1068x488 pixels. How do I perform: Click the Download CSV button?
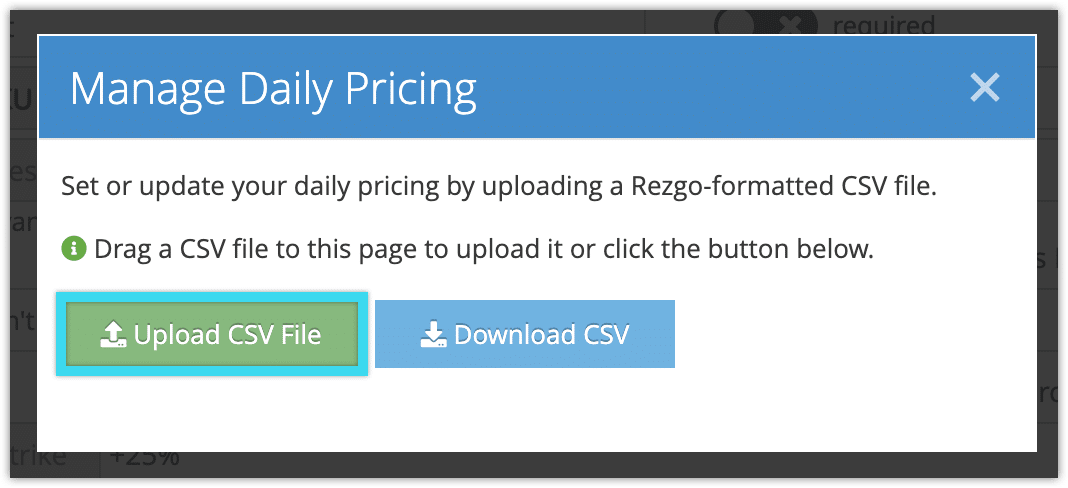pos(524,334)
